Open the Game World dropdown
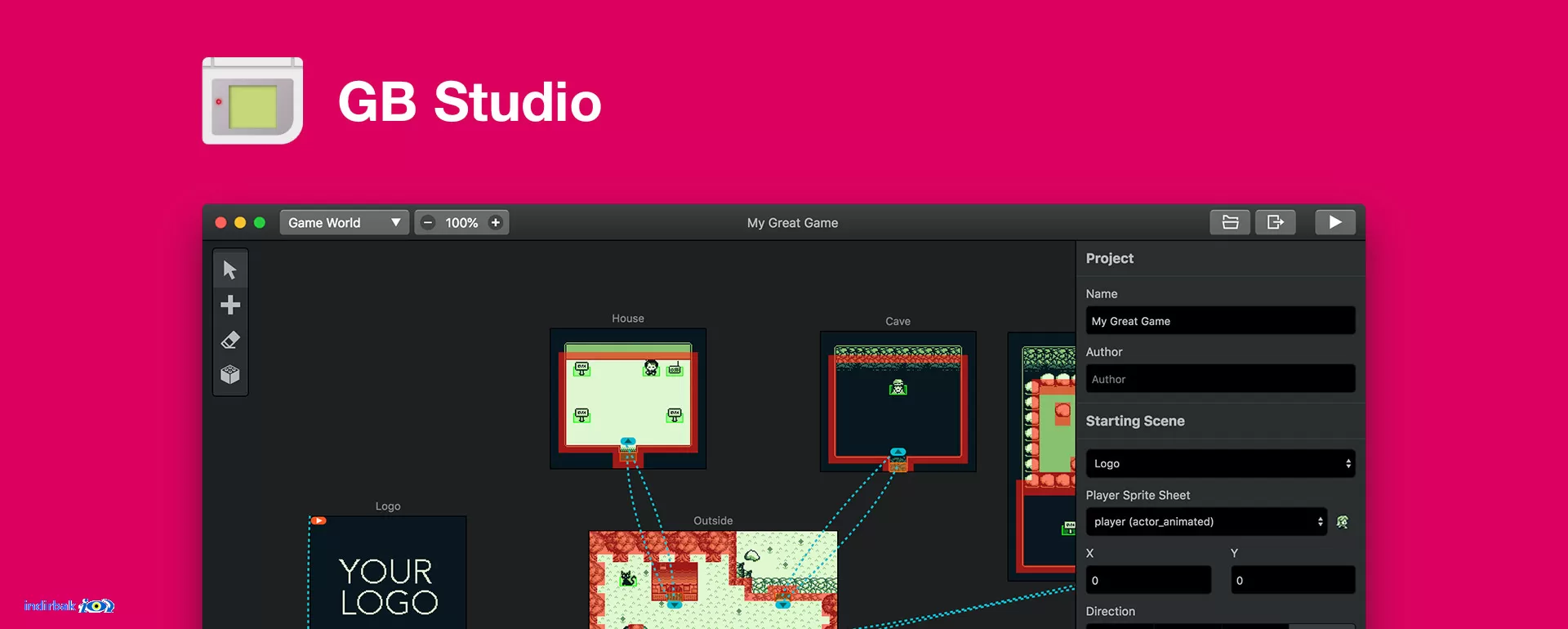The width and height of the screenshot is (1568, 629). click(345, 222)
